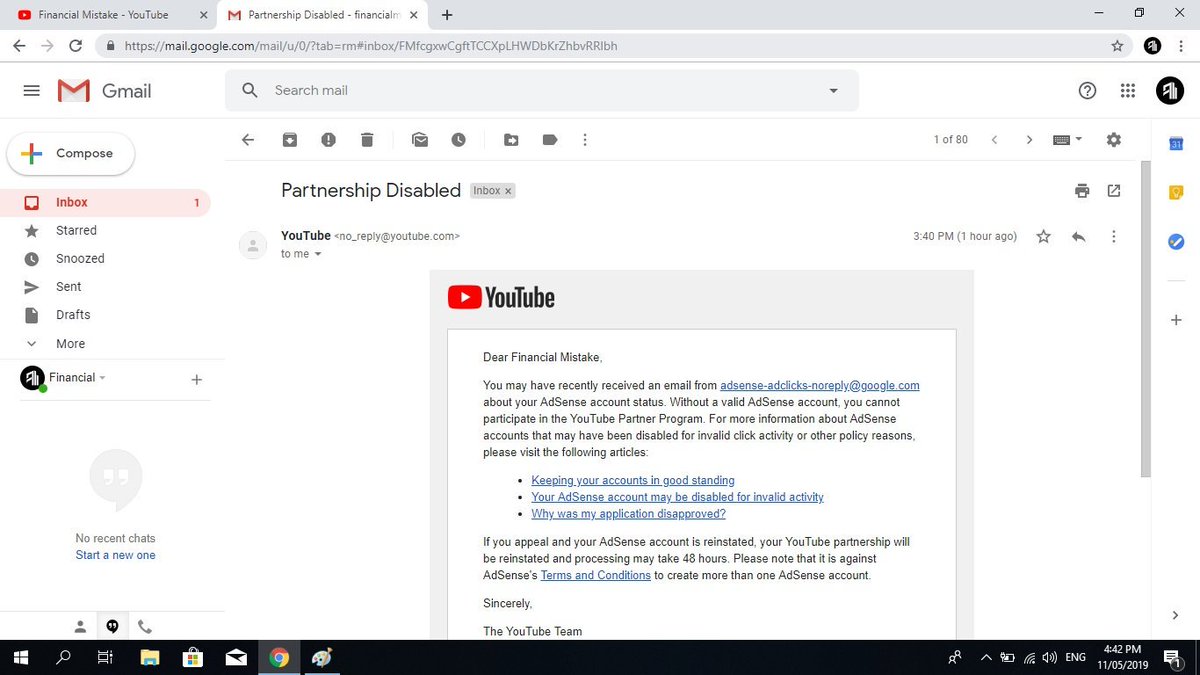Click the Search mail field
Viewport: 1200px width, 675px height.
click(540, 91)
